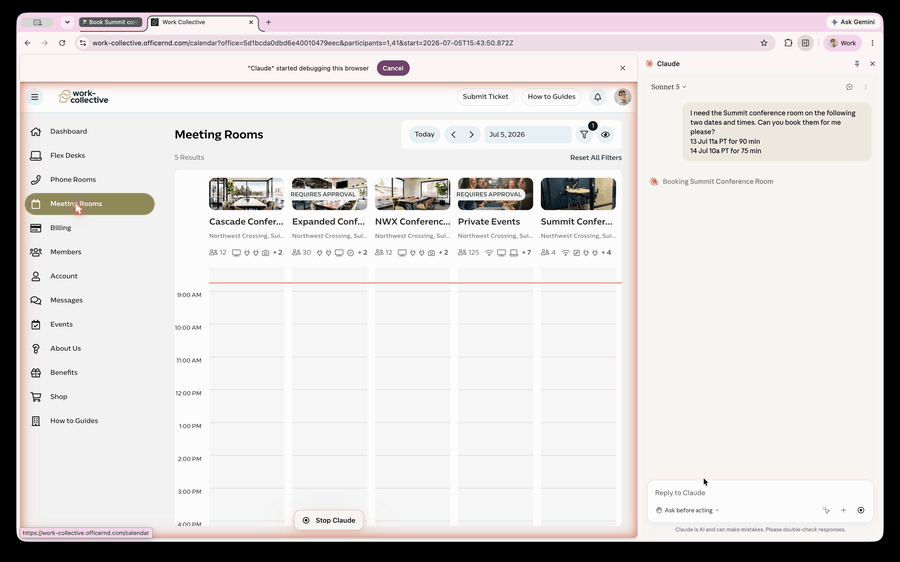
Task: Show +7 more amenities for Private Events
Action: 526,253
